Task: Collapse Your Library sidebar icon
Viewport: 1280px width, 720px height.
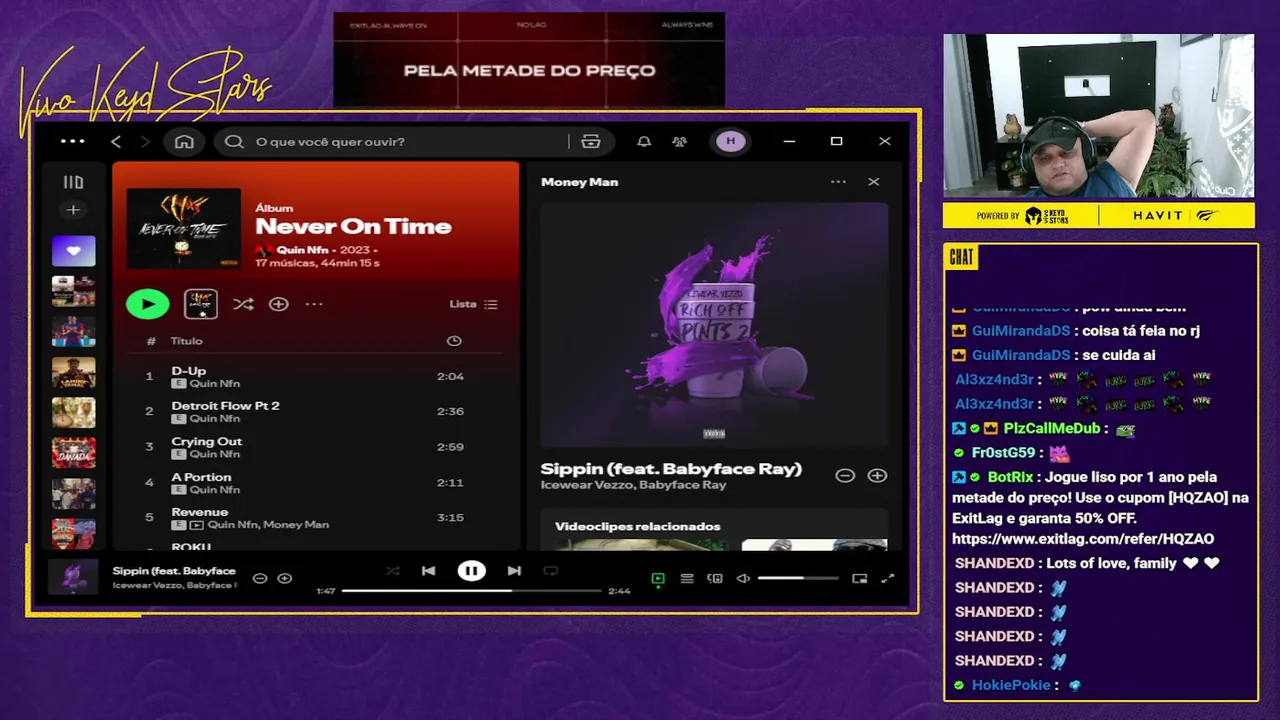Action: pos(73,182)
